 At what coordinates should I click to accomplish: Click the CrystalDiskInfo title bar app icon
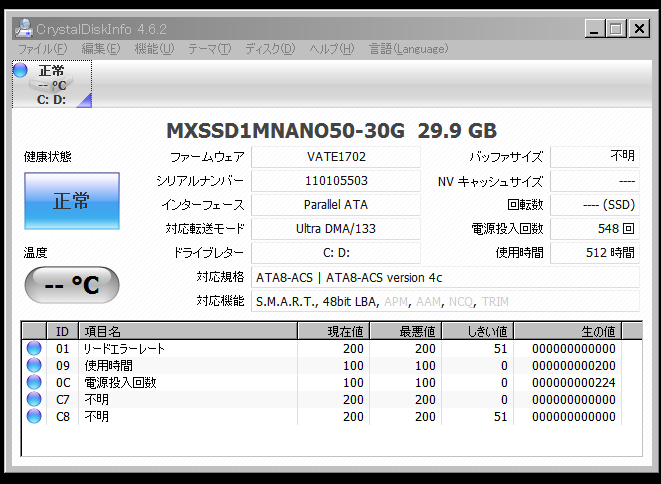tap(22, 28)
